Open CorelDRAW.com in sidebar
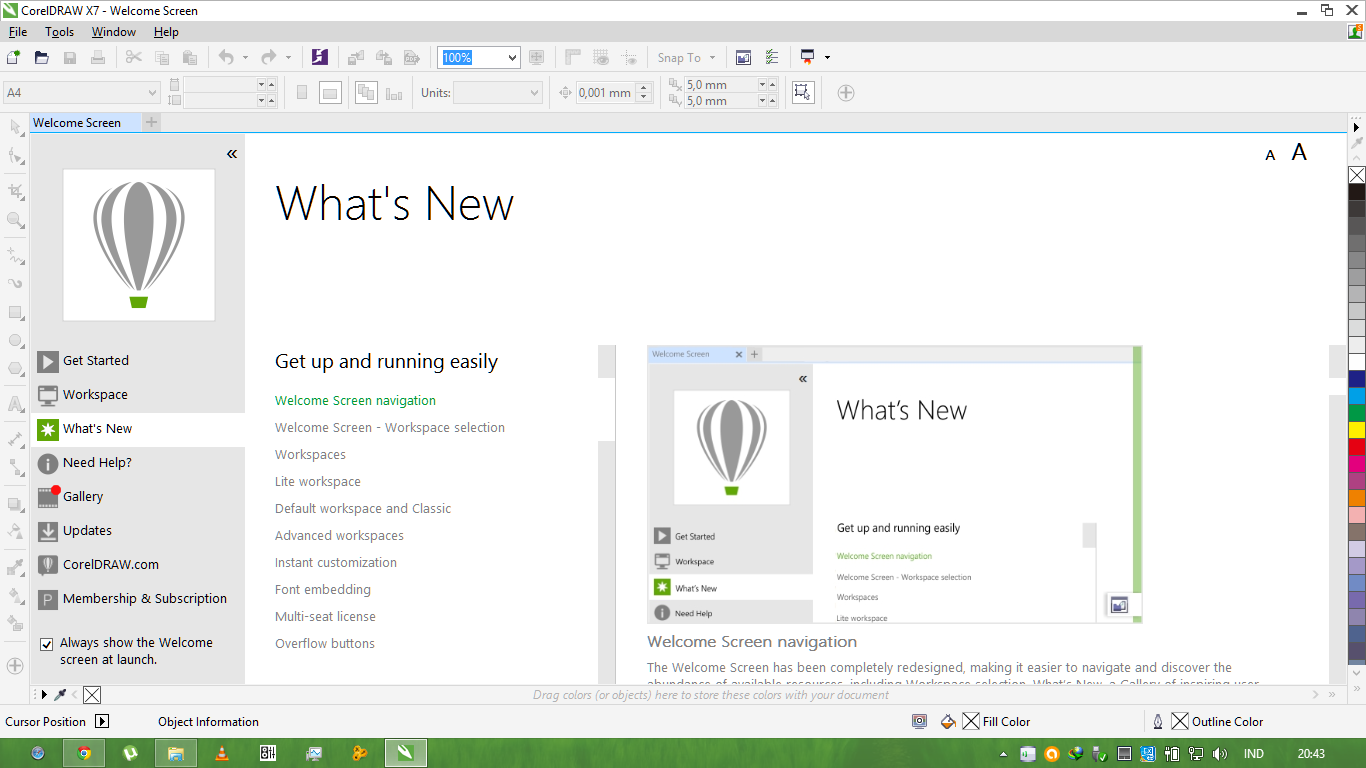 click(138, 565)
